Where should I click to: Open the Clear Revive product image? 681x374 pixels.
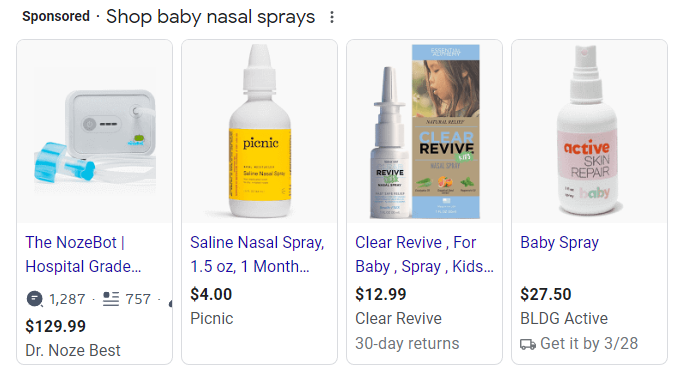[425, 132]
